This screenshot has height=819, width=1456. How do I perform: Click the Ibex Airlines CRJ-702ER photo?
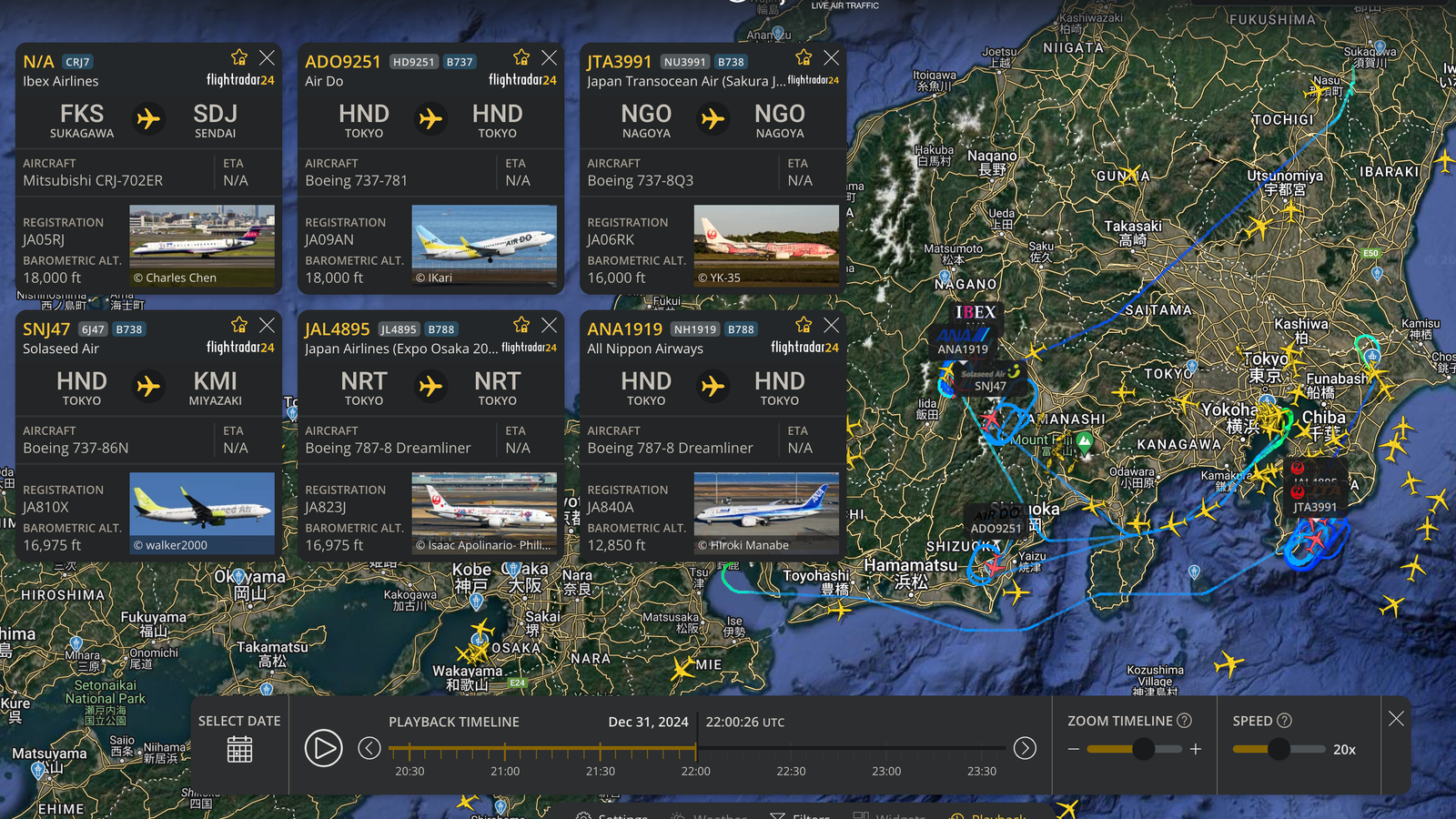coord(202,246)
